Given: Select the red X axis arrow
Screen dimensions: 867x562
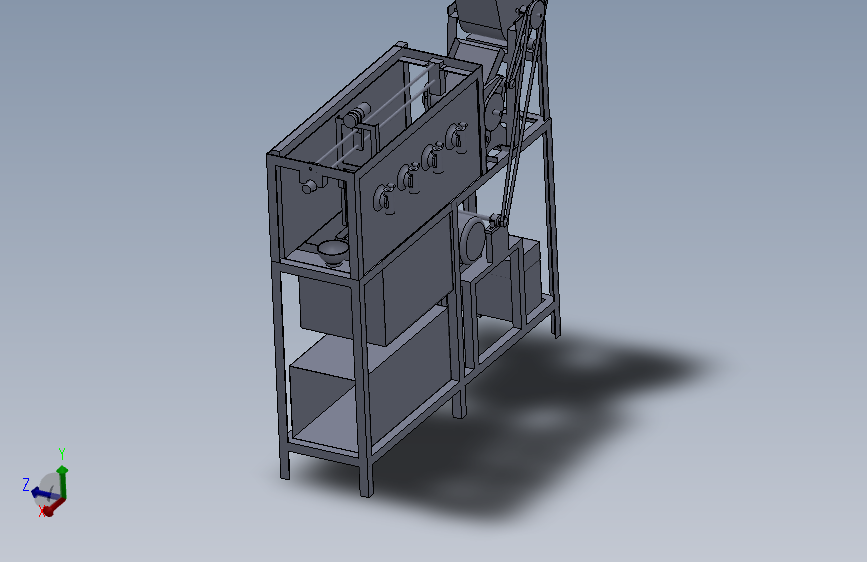Looking at the screenshot, I should [x=54, y=507].
